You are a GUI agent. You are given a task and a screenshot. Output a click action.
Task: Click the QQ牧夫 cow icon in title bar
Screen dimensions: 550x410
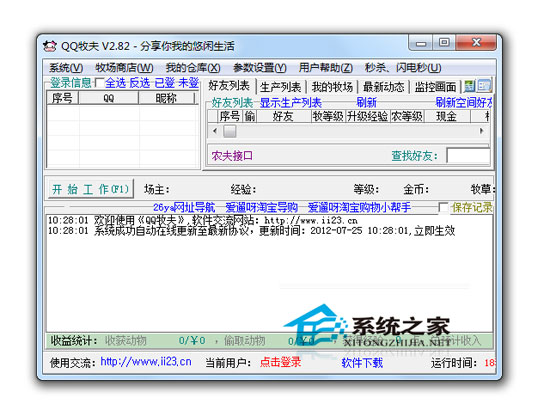(50, 46)
